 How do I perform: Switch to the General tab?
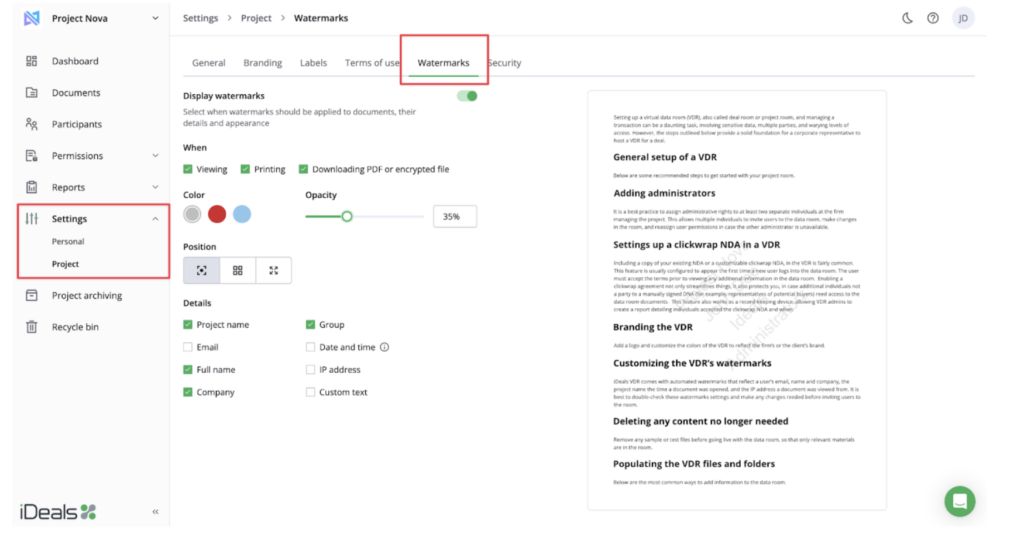coord(208,63)
